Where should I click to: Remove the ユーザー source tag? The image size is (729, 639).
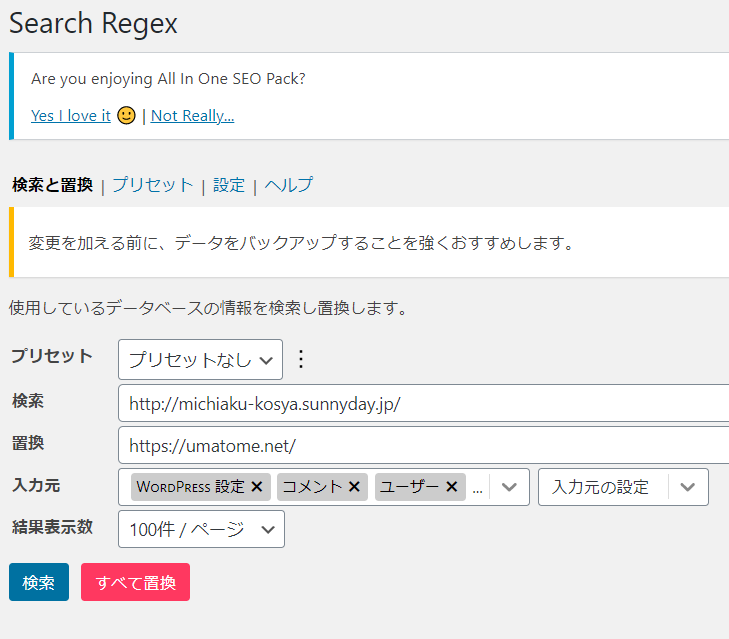click(452, 487)
